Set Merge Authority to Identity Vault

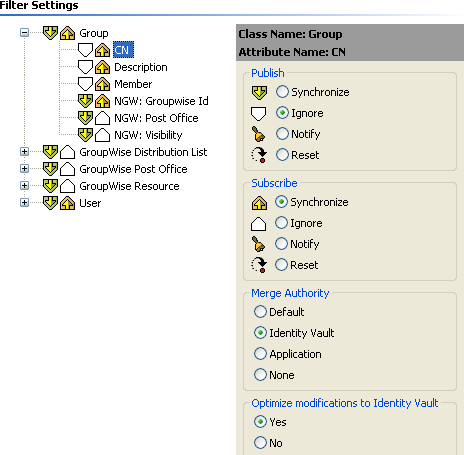260,333
